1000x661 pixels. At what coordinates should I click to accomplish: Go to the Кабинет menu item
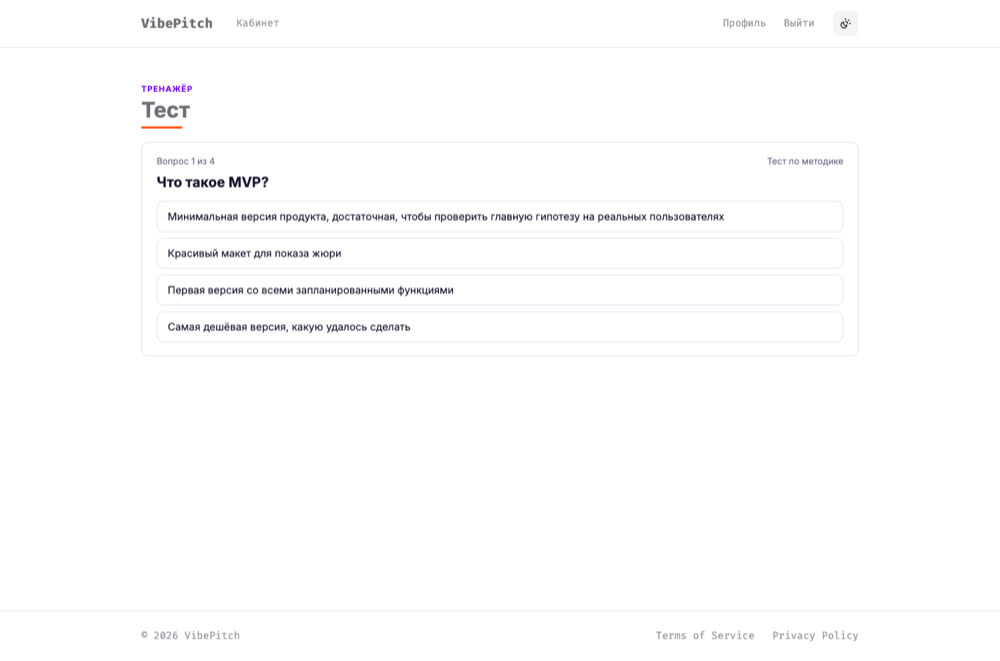pyautogui.click(x=258, y=23)
